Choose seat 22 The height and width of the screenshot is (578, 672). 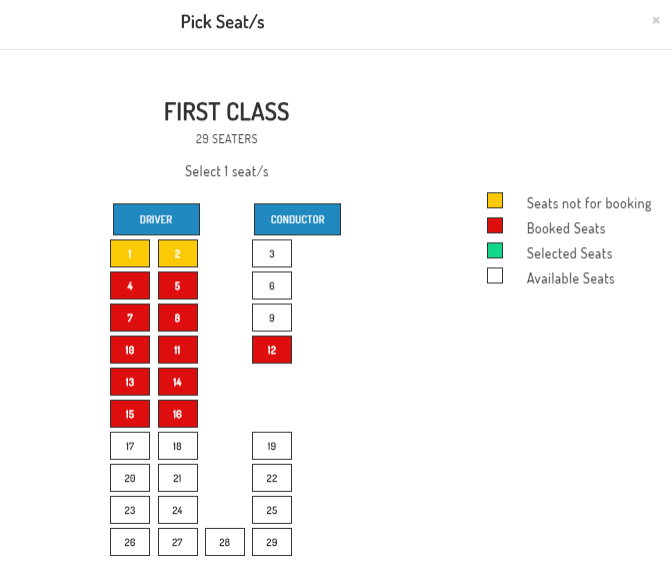271,478
